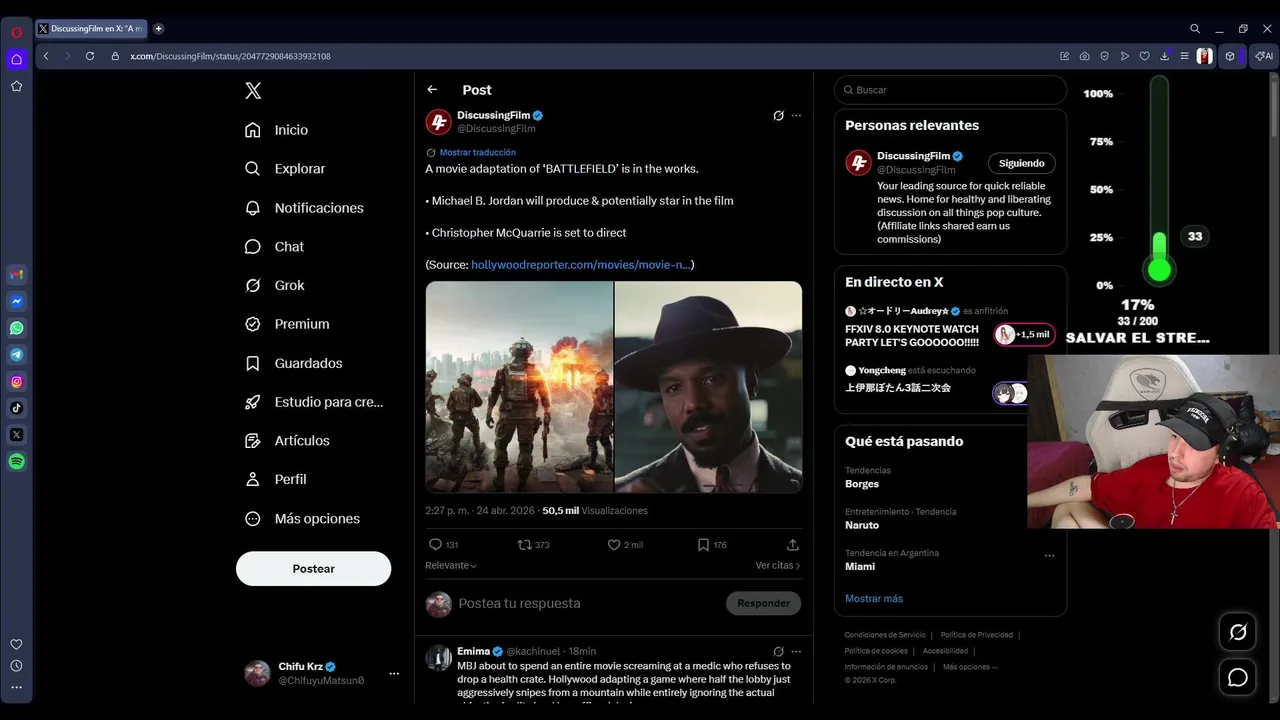This screenshot has width=1280, height=720.
Task: Open Chifu Krz account menu dots
Action: click(x=394, y=673)
